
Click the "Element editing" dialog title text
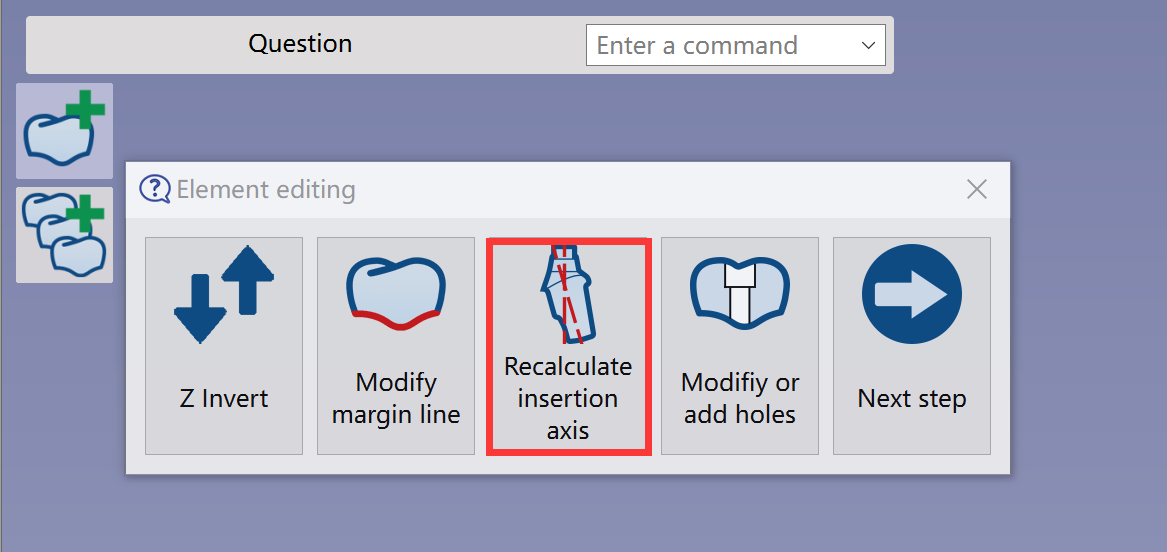[266, 190]
